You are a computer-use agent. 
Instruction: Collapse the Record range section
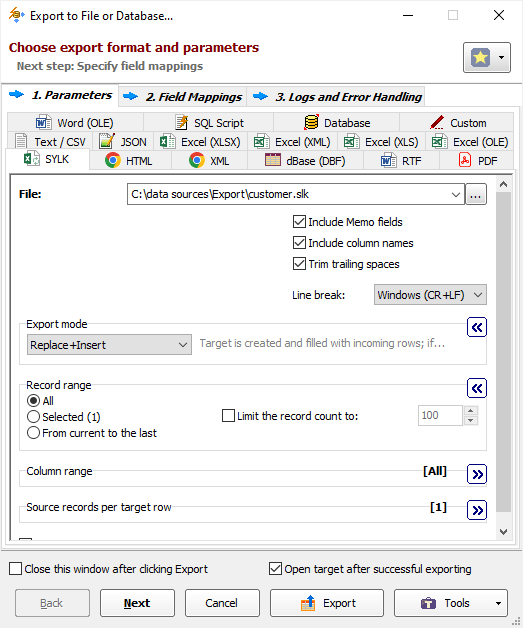(x=477, y=388)
